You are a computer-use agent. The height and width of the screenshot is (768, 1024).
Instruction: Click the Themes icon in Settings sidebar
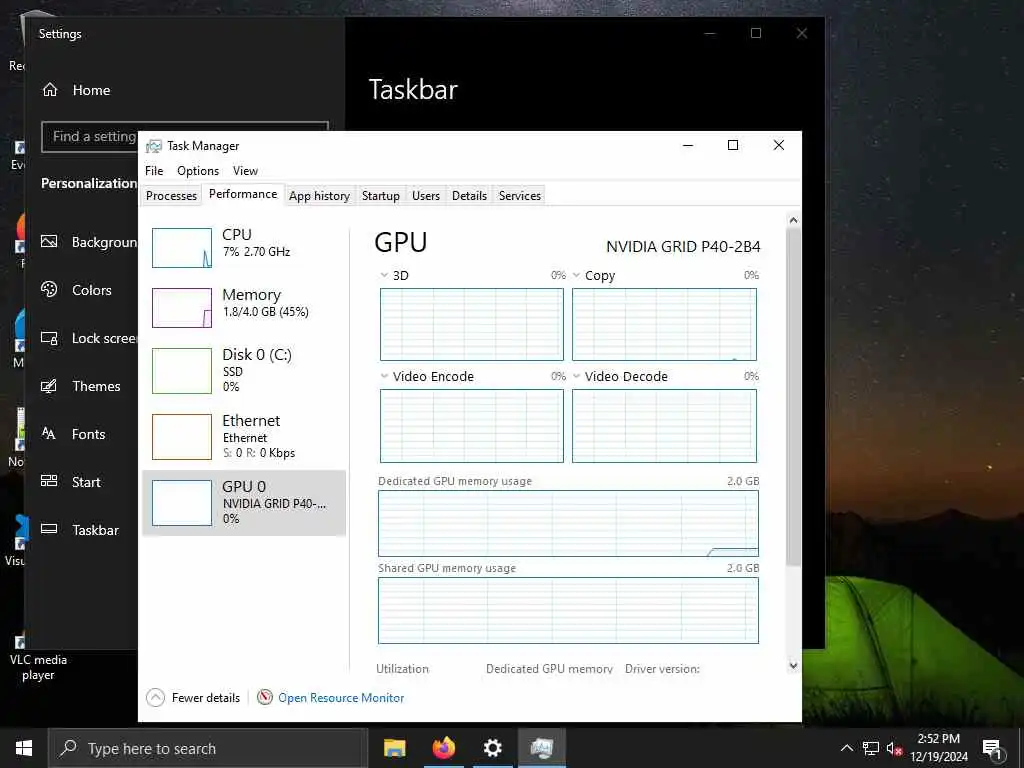tap(49, 386)
